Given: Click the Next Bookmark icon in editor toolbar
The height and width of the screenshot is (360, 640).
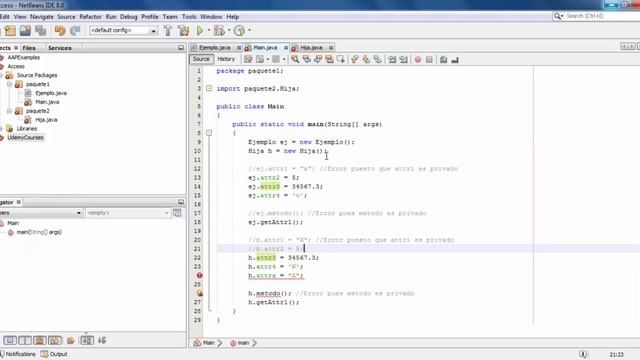Looking at the screenshot, I should pyautogui.click(x=366, y=60).
